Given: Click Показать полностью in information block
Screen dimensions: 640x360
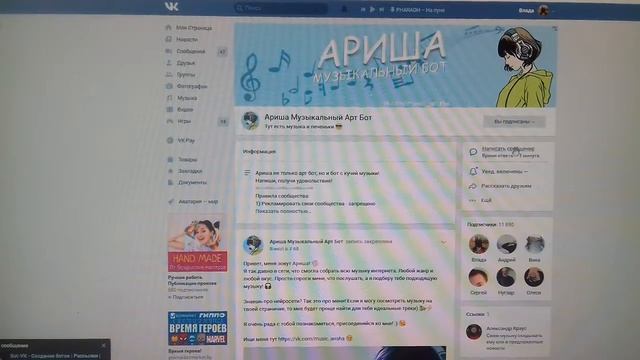Looking at the screenshot, I should pyautogui.click(x=283, y=211).
